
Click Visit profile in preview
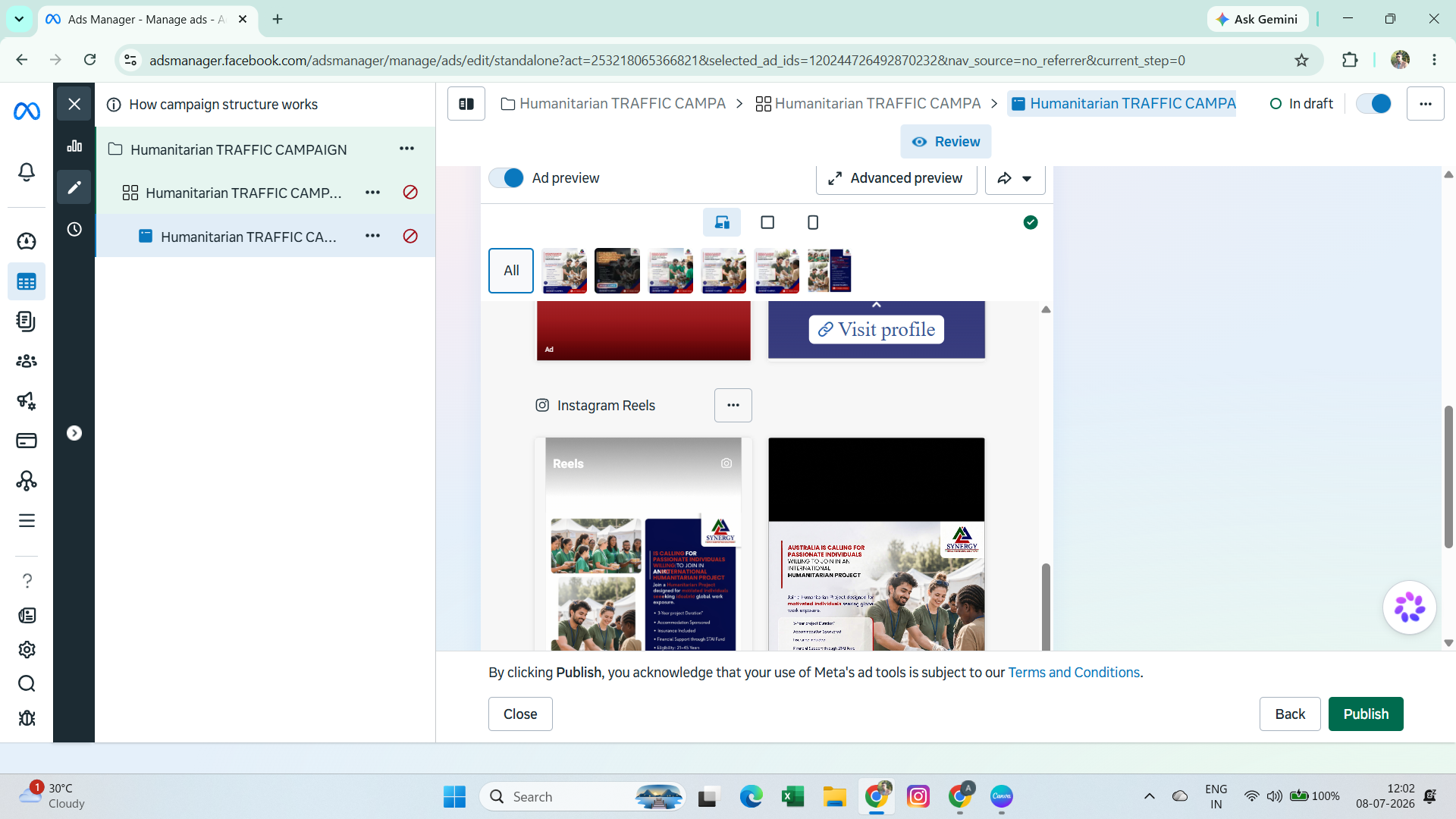(877, 330)
